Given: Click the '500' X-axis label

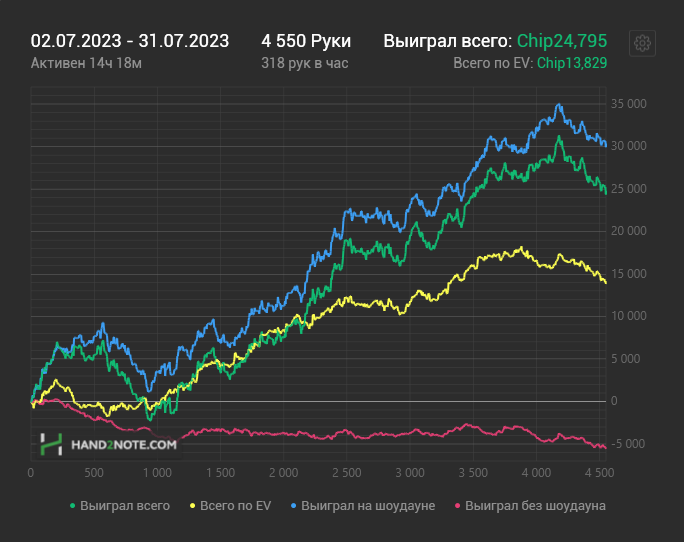Looking at the screenshot, I should pyautogui.click(x=94, y=473).
